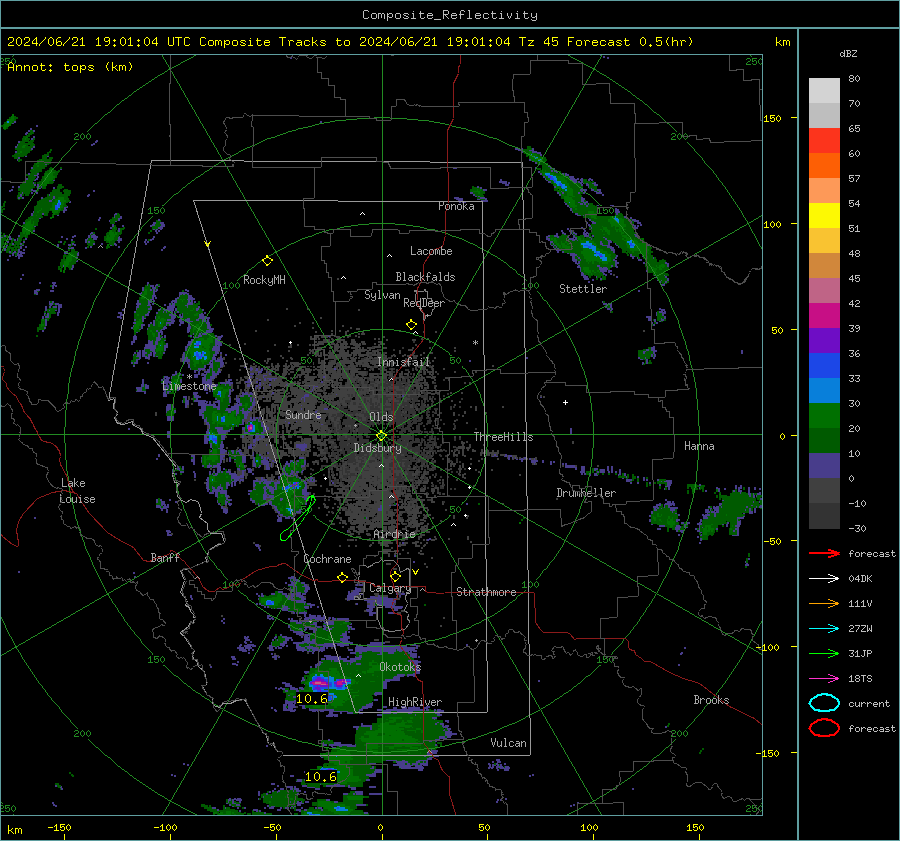Click the yellow diamond marker near RockyMH
Image resolution: width=900 pixels, height=841 pixels.
click(x=267, y=261)
